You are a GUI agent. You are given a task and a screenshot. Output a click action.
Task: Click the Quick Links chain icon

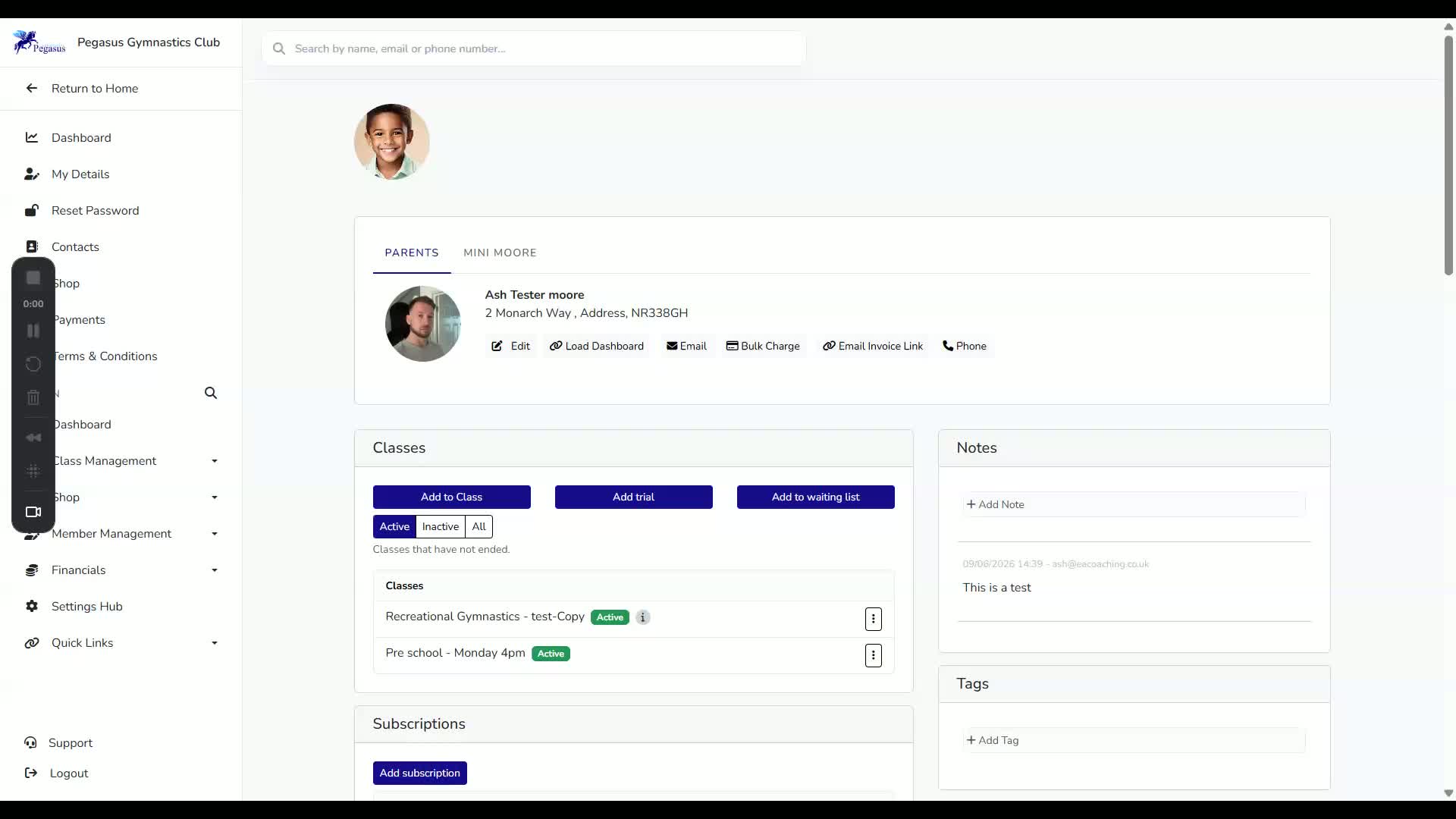click(32, 642)
